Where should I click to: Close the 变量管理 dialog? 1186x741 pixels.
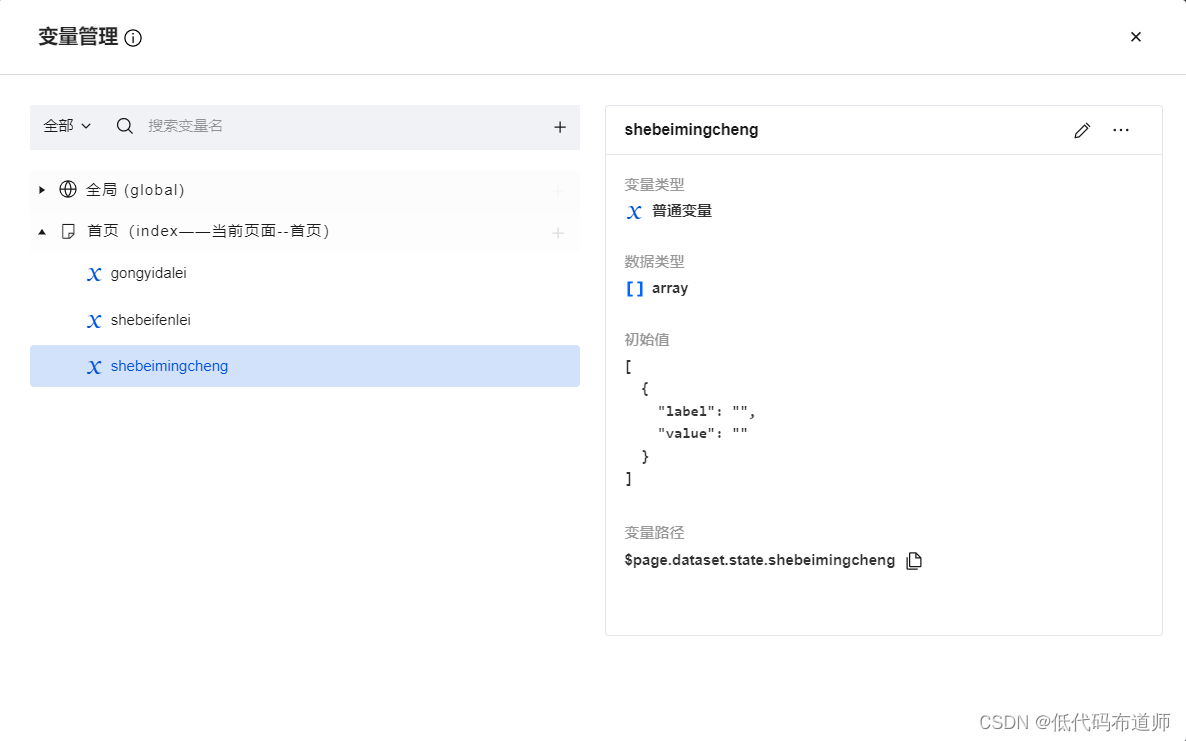pos(1136,37)
